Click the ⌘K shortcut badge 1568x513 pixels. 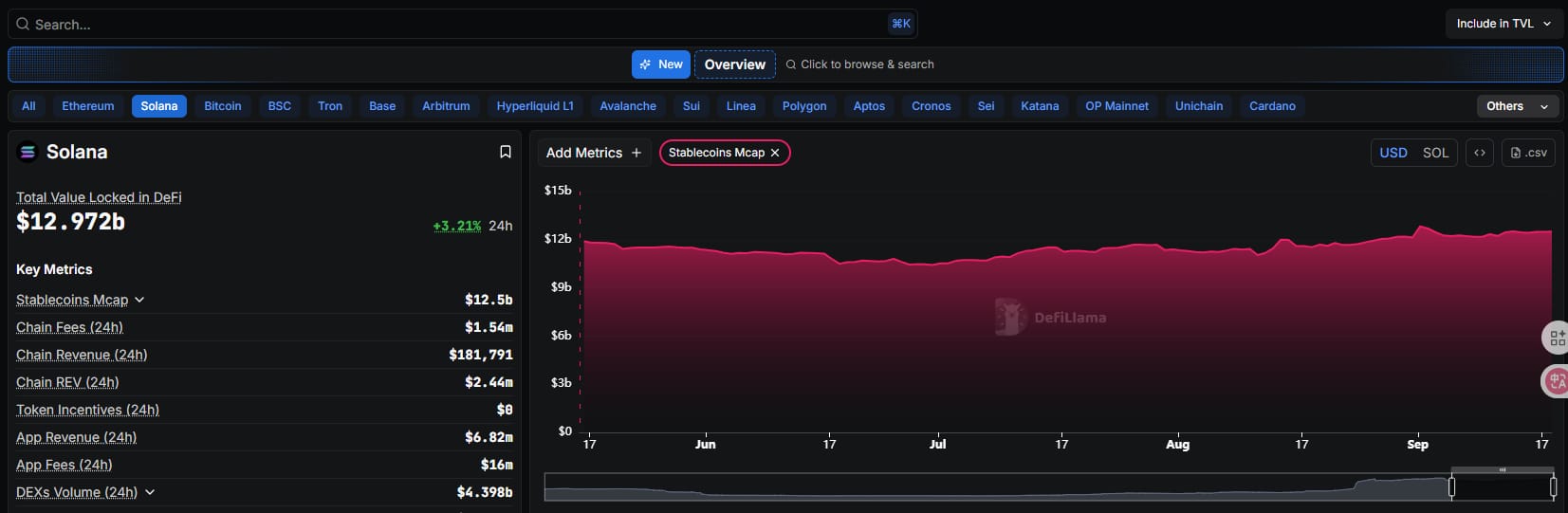[x=901, y=24]
